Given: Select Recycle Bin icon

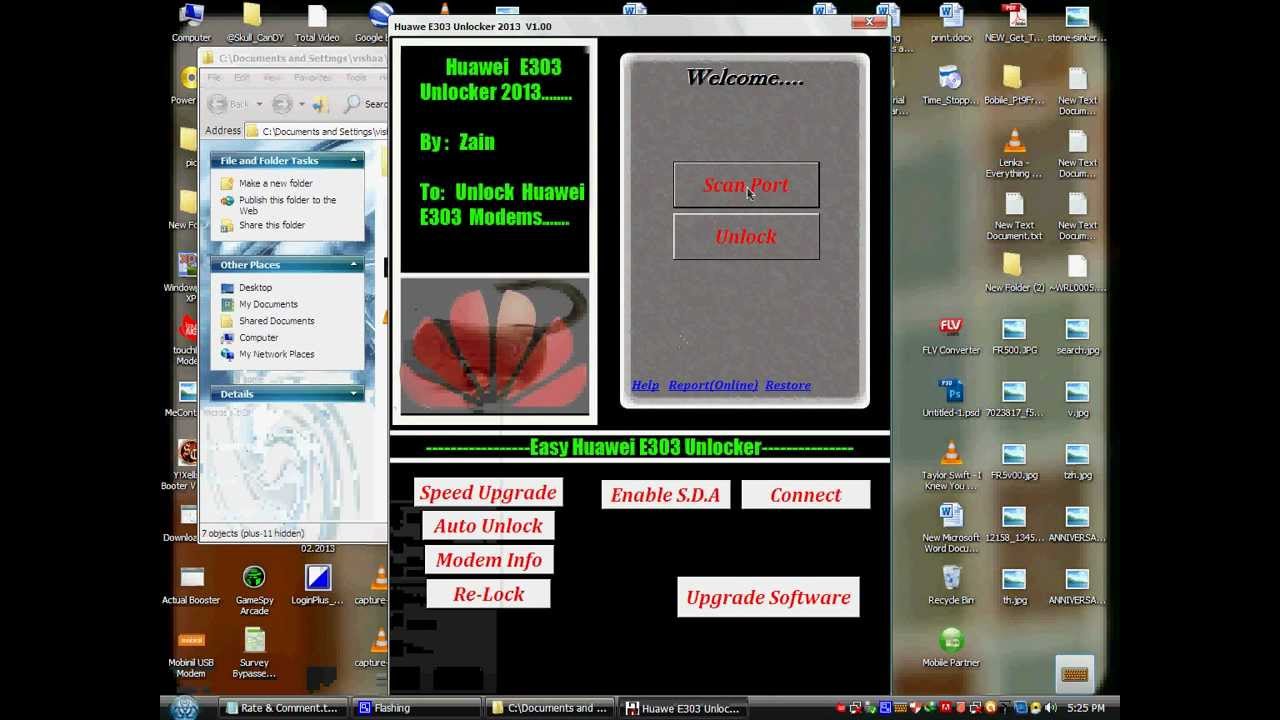Looking at the screenshot, I should [x=951, y=586].
